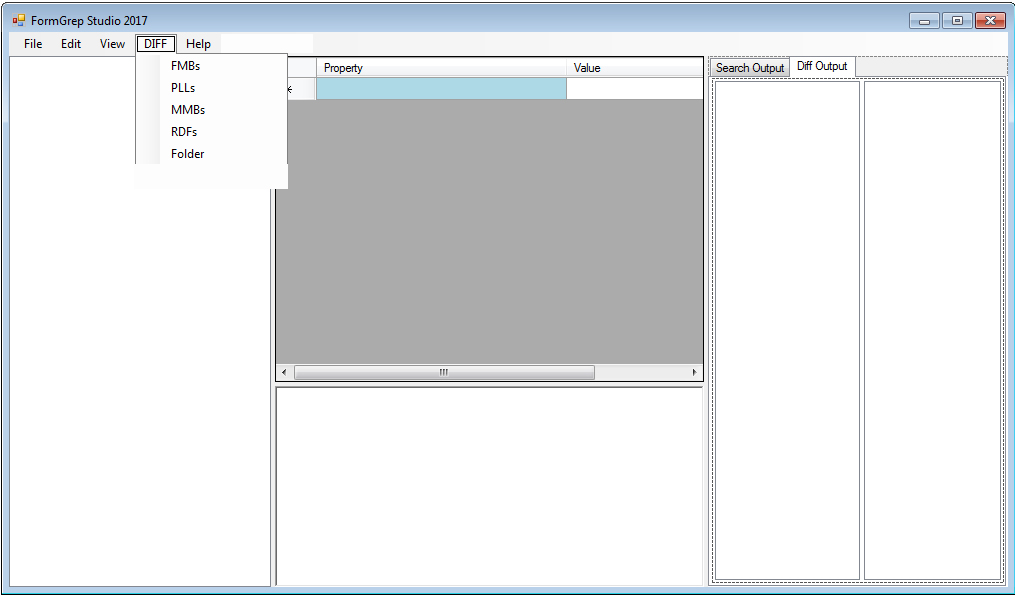Open the Edit menu
Screen dimensions: 1015x595
coord(71,44)
